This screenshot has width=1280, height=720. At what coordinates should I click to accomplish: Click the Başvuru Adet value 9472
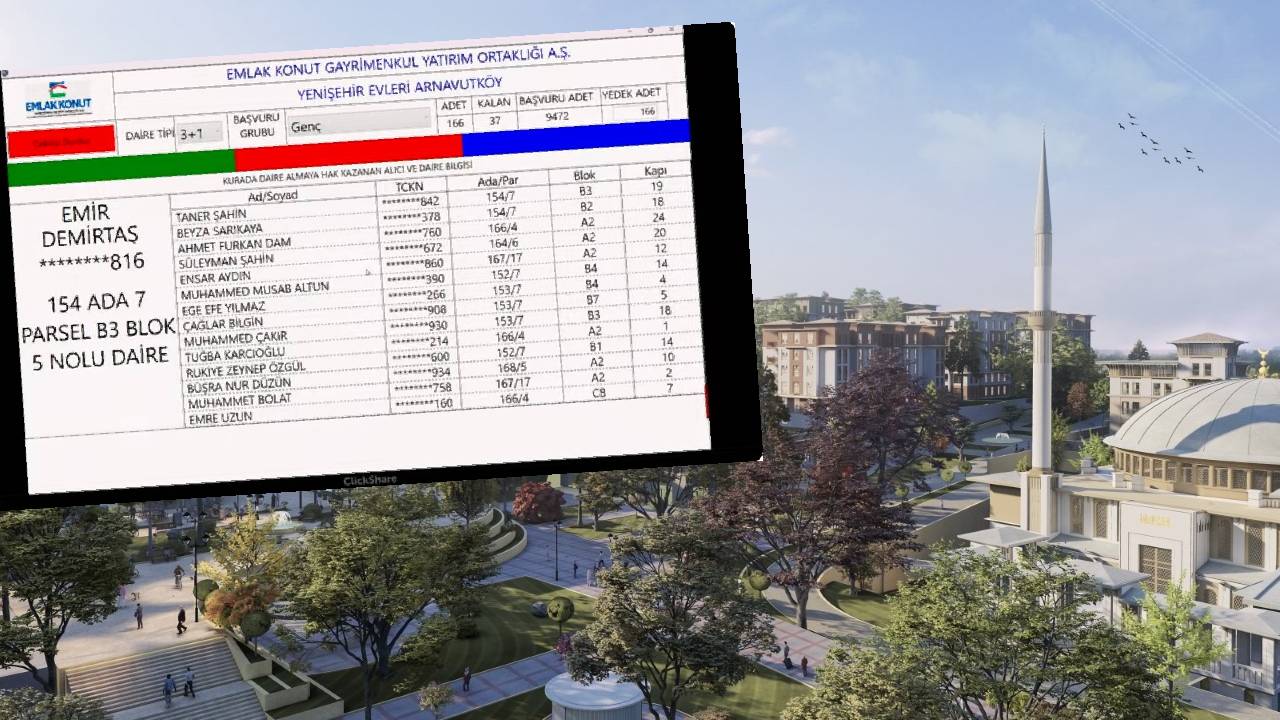coord(557,117)
